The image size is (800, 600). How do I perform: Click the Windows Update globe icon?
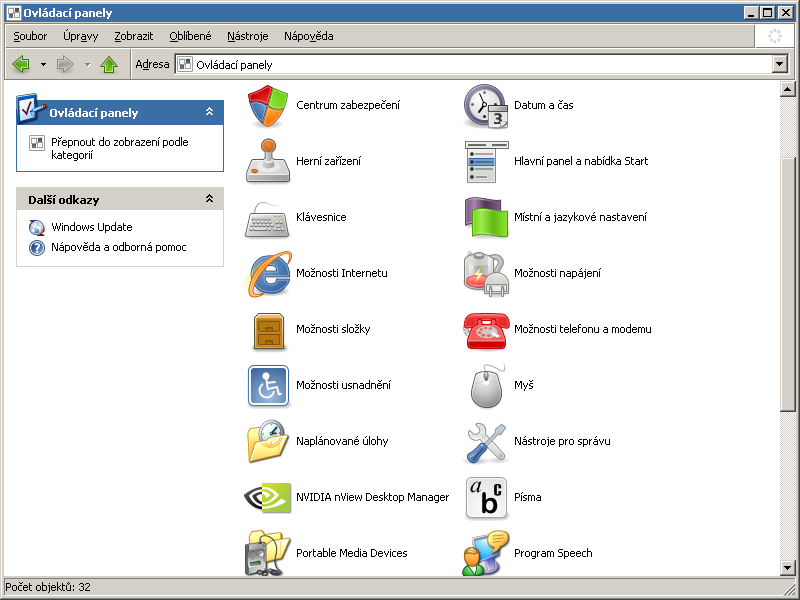coord(37,228)
